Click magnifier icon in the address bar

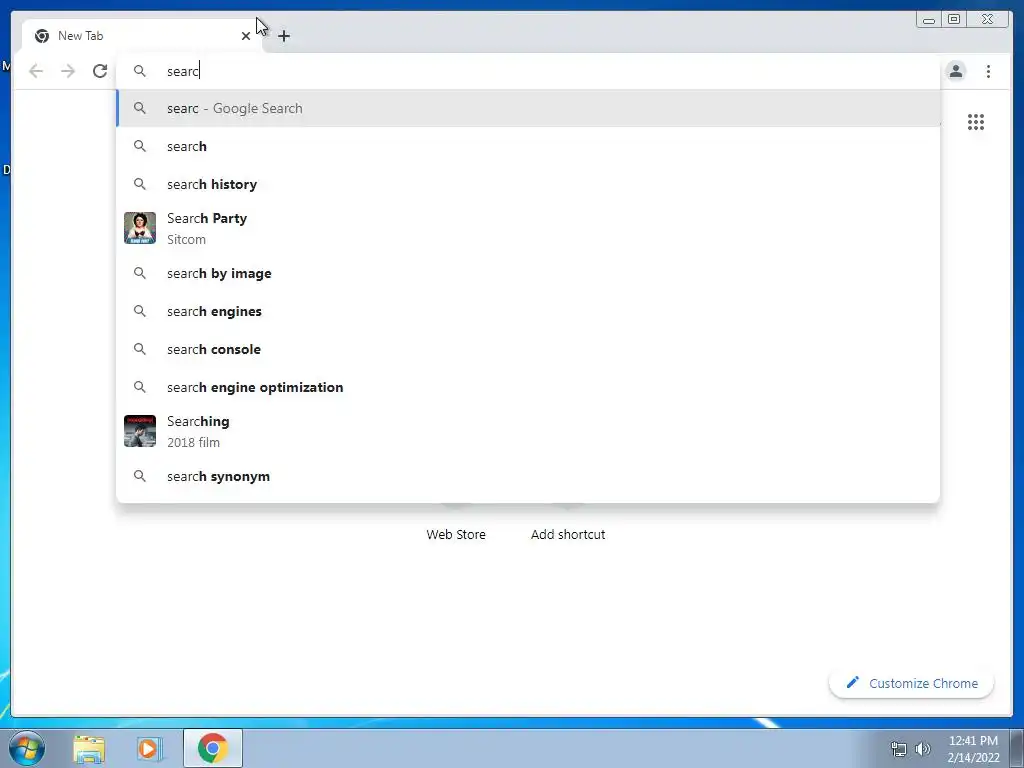click(140, 71)
